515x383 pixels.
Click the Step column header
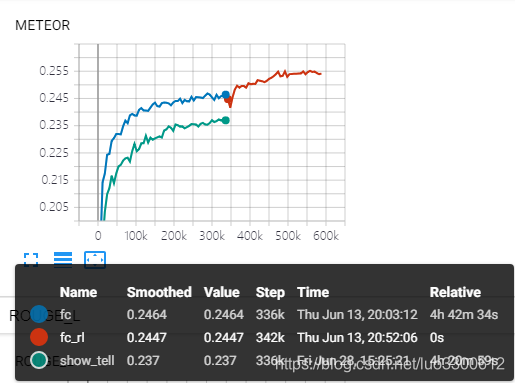270,293
